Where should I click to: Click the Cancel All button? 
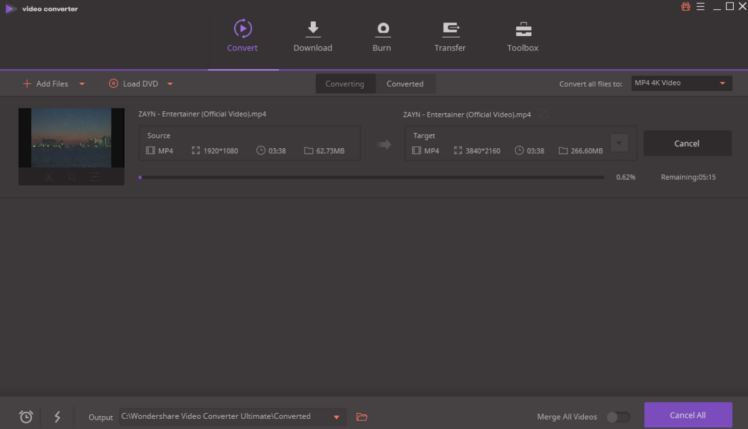[687, 415]
